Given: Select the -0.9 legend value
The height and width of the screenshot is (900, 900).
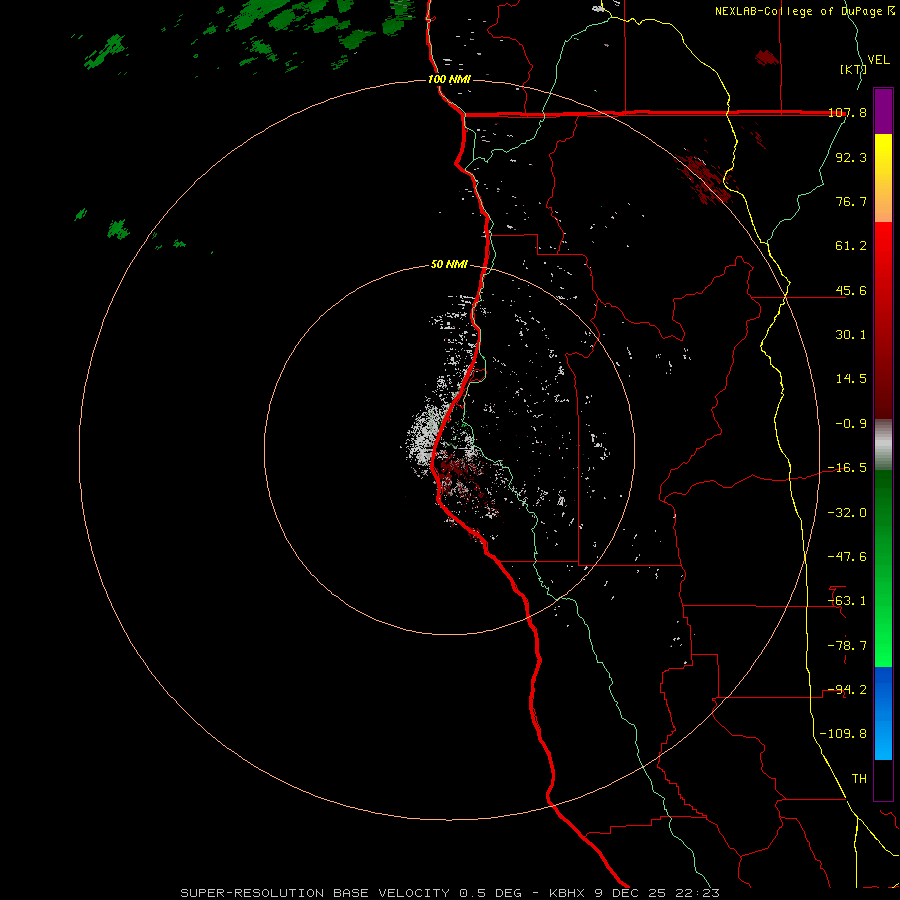Looking at the screenshot, I should point(851,424).
